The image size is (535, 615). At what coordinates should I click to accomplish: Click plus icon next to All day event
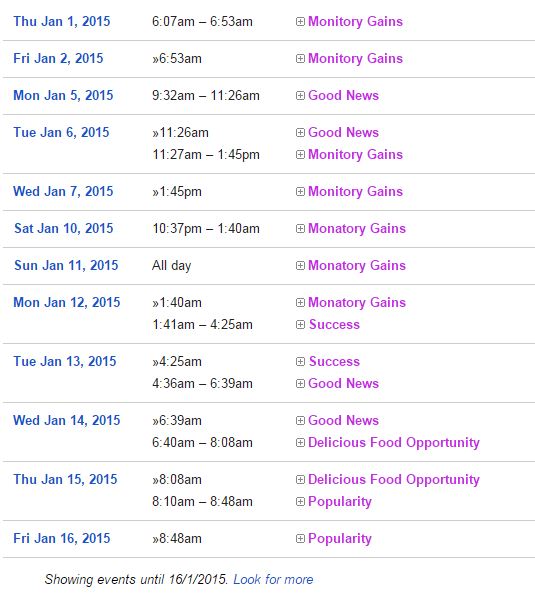300,266
